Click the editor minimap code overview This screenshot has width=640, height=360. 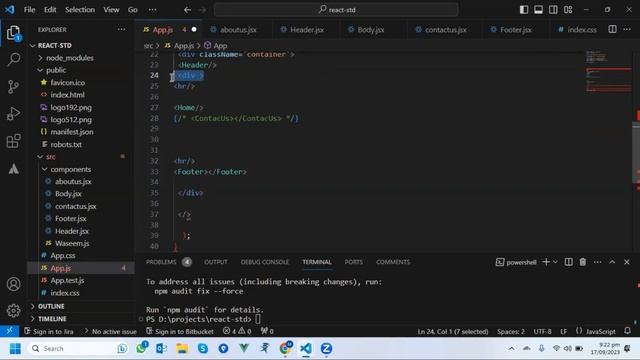tap(608, 71)
